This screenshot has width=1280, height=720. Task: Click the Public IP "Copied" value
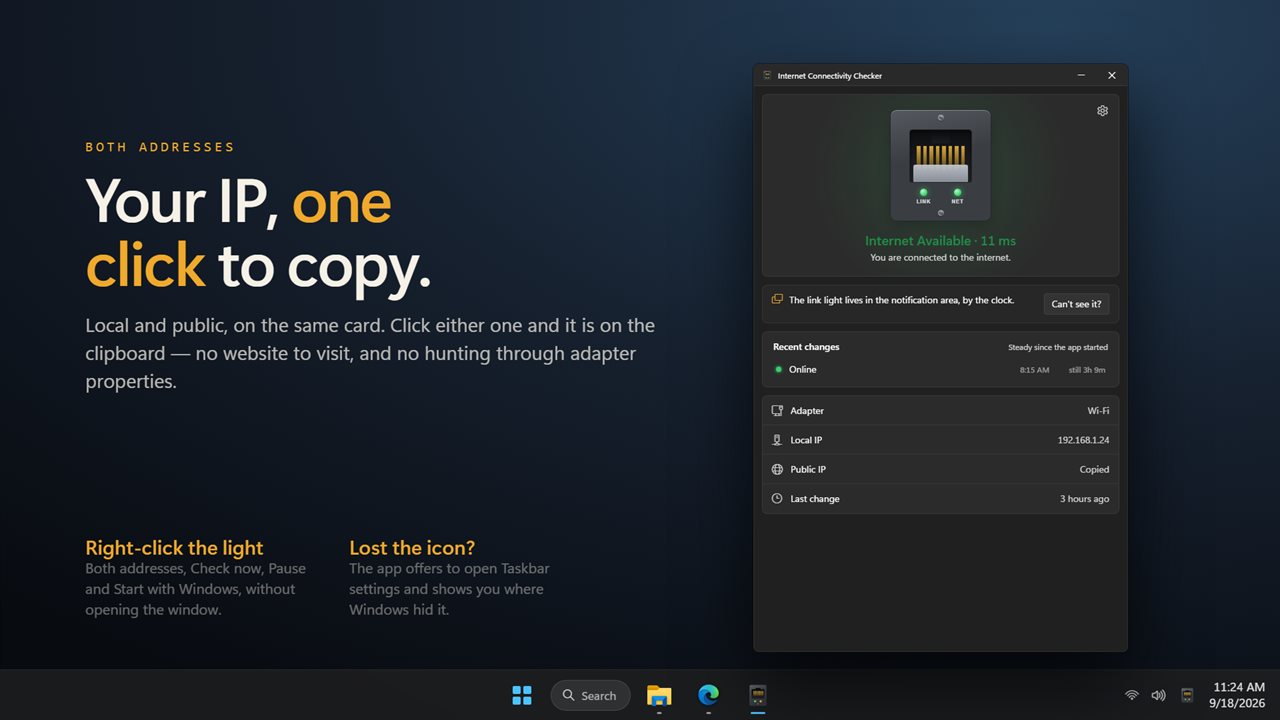click(1094, 469)
